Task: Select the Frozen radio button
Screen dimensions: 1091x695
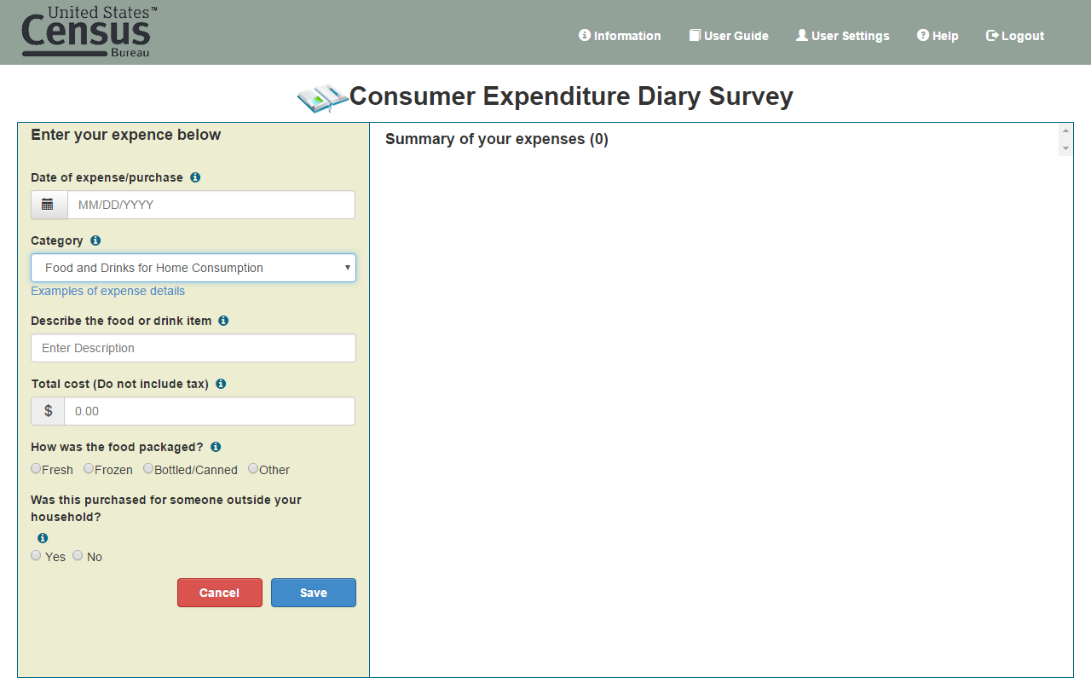Action: 88,469
